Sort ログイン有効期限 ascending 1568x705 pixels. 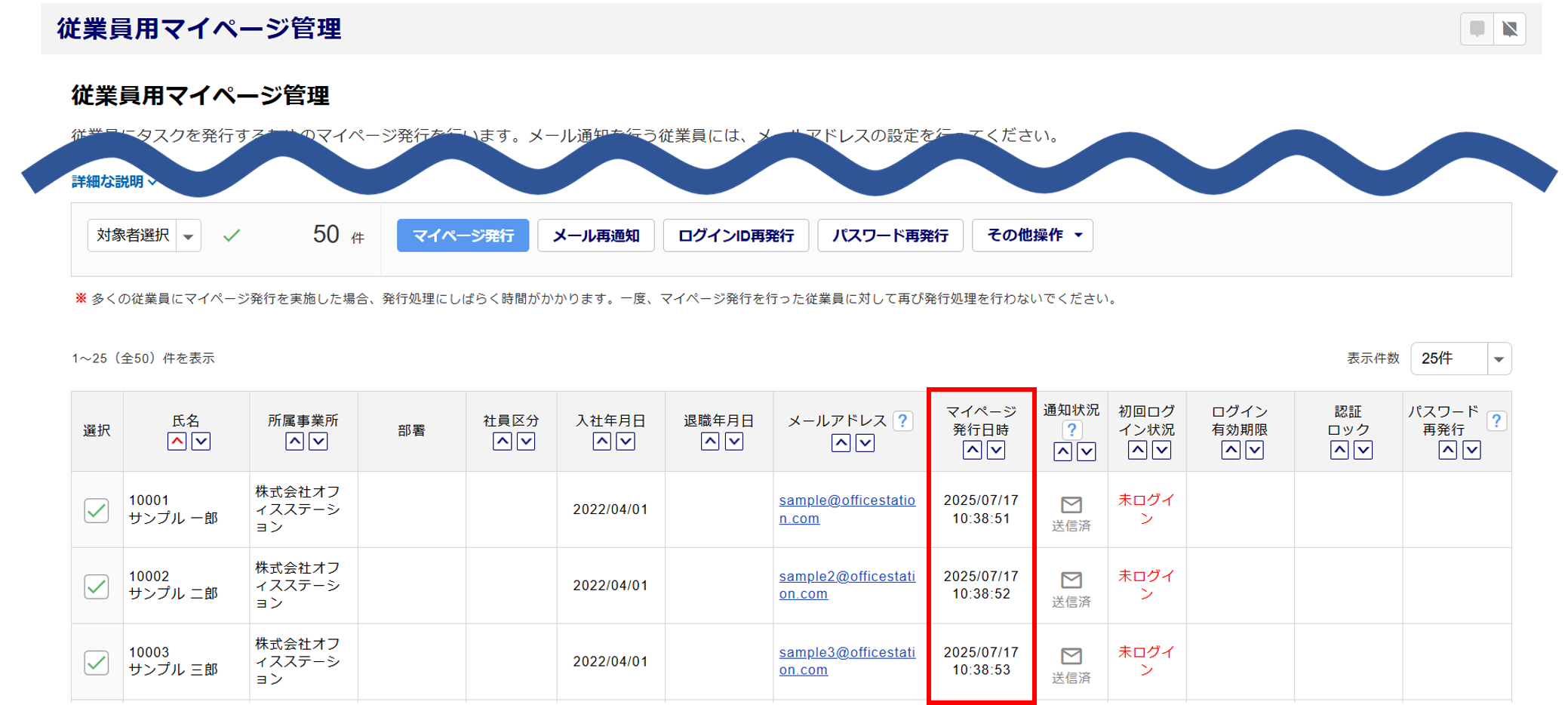coord(1231,451)
